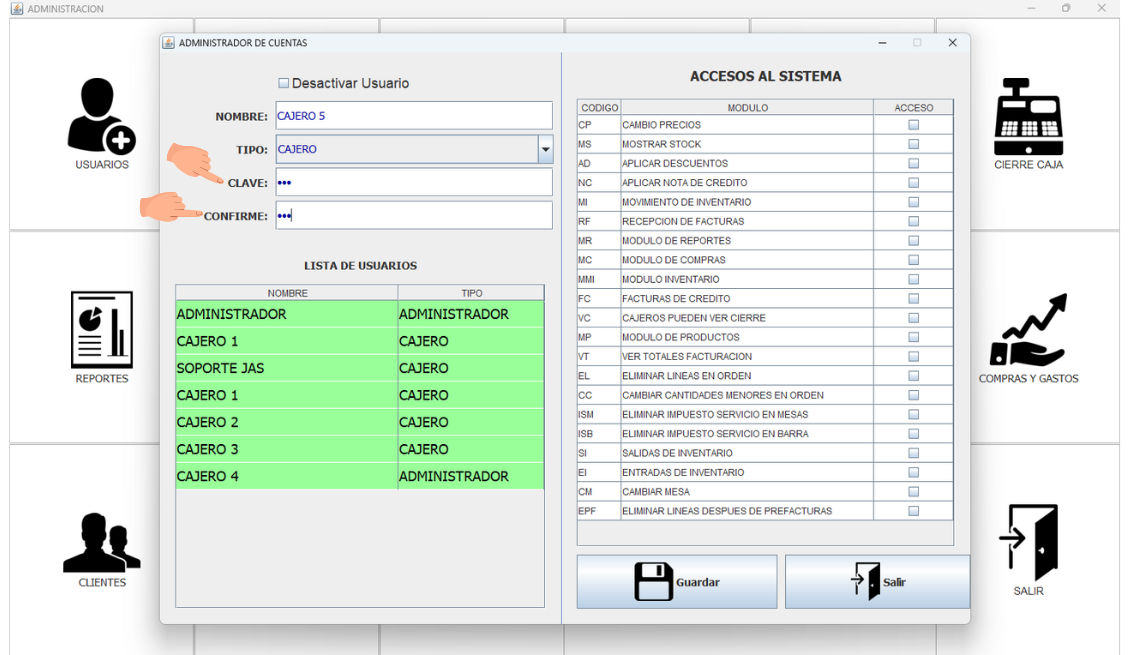Select CAJERO 3 in the user list
This screenshot has width=1130, height=655.
(286, 449)
